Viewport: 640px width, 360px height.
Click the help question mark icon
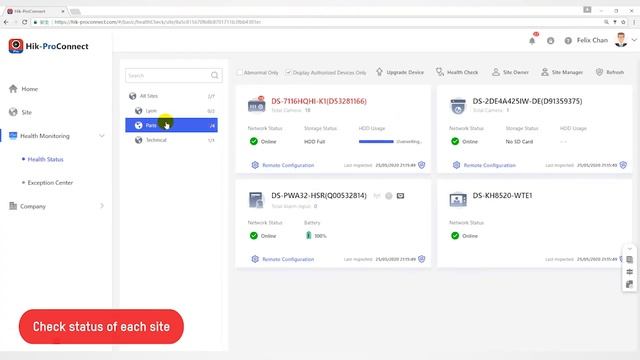tap(568, 41)
